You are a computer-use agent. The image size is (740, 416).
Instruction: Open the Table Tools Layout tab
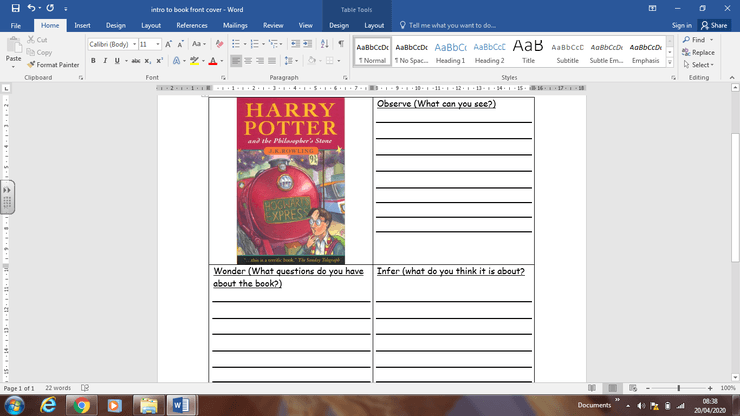[x=374, y=25]
